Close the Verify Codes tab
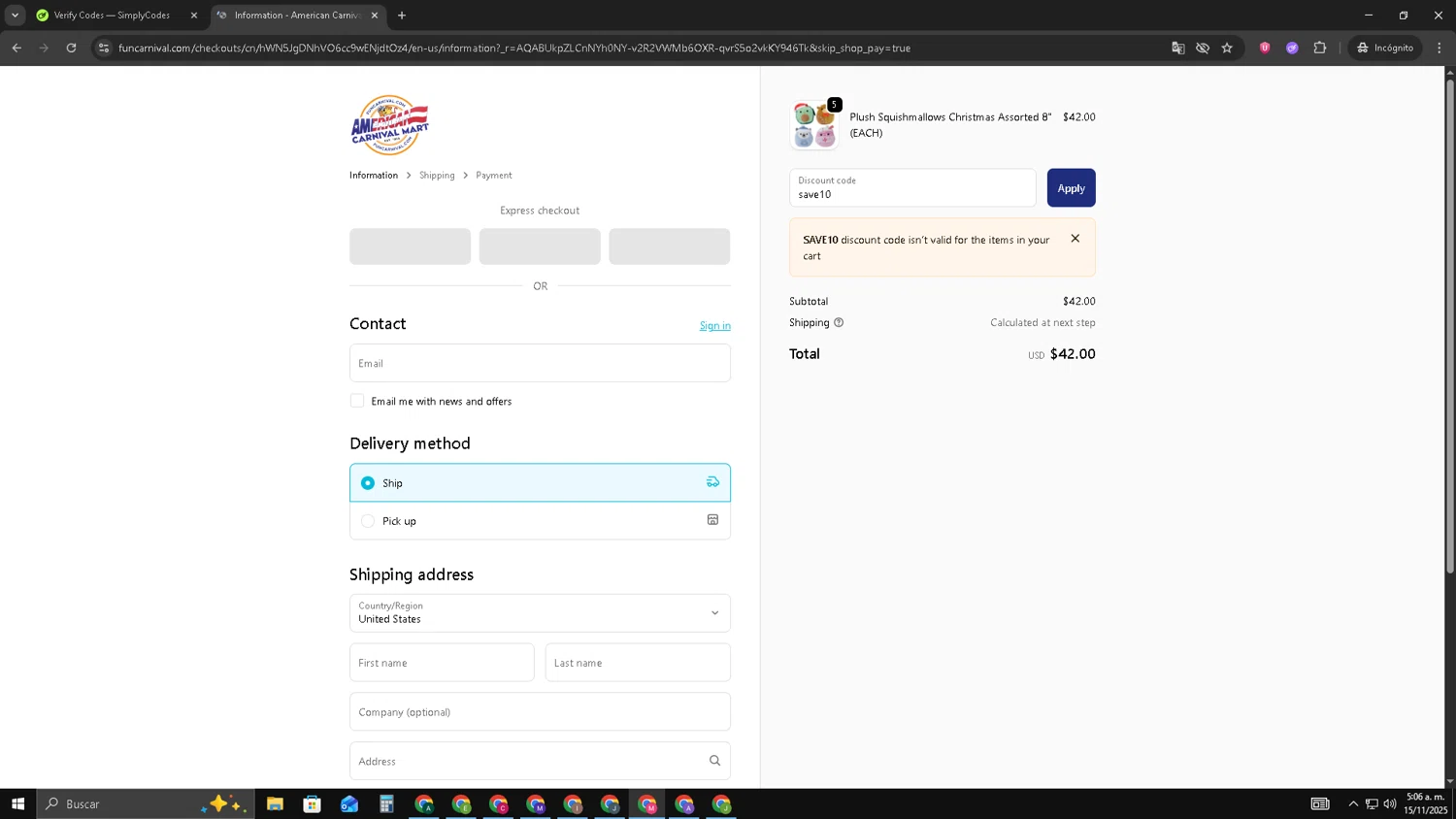 [x=193, y=16]
